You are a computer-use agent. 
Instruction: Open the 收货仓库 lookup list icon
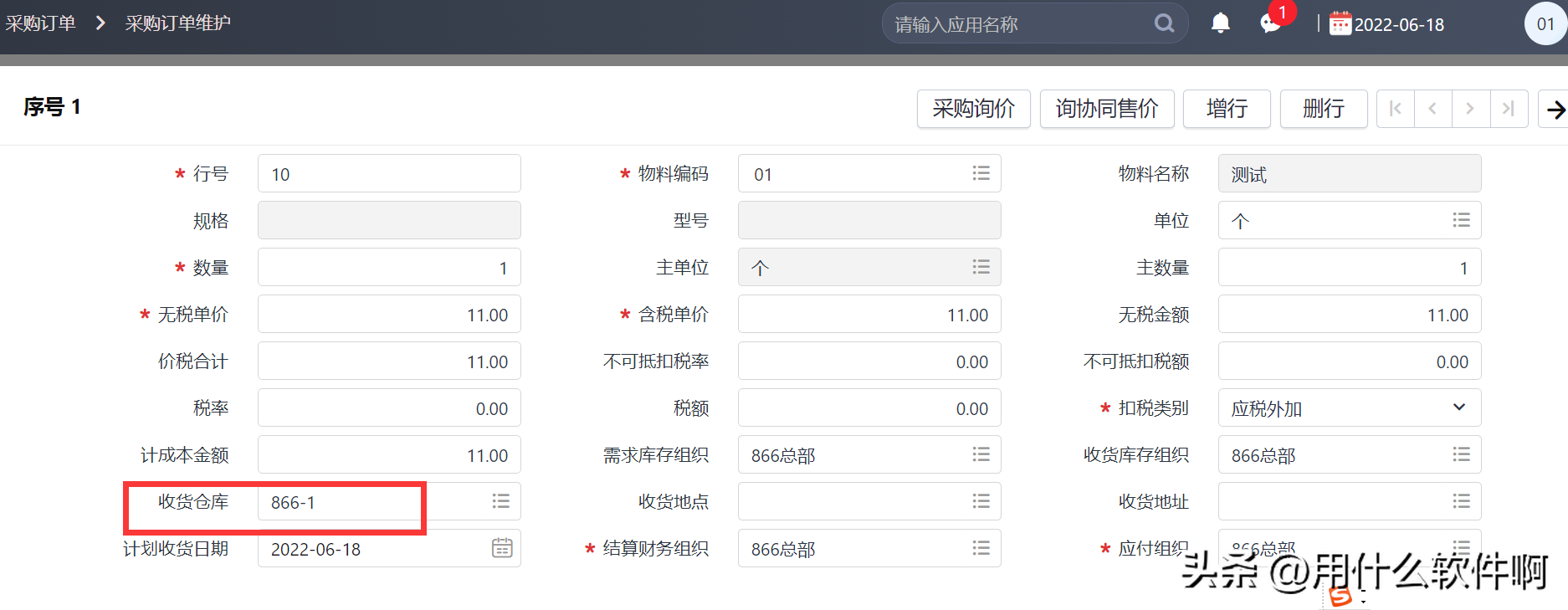pos(500,501)
